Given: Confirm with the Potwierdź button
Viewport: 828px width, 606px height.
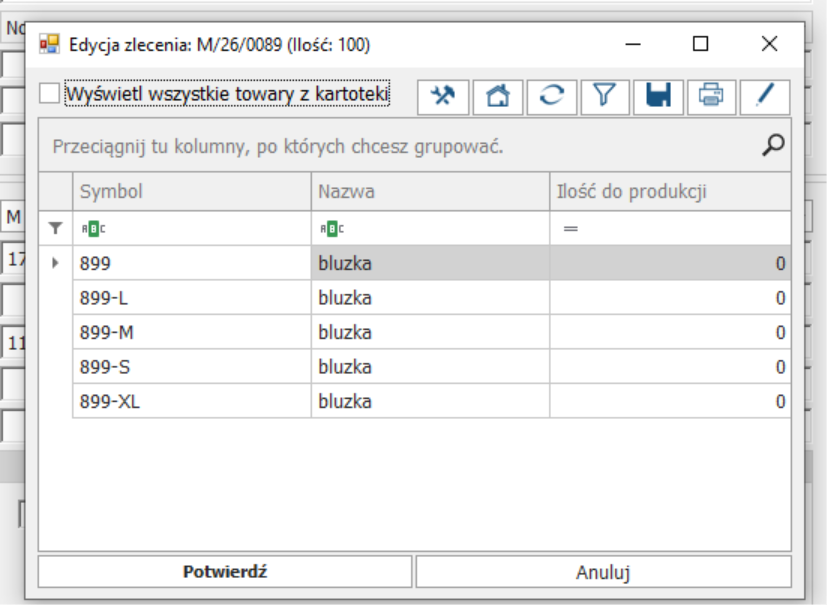Looking at the screenshot, I should click(225, 572).
